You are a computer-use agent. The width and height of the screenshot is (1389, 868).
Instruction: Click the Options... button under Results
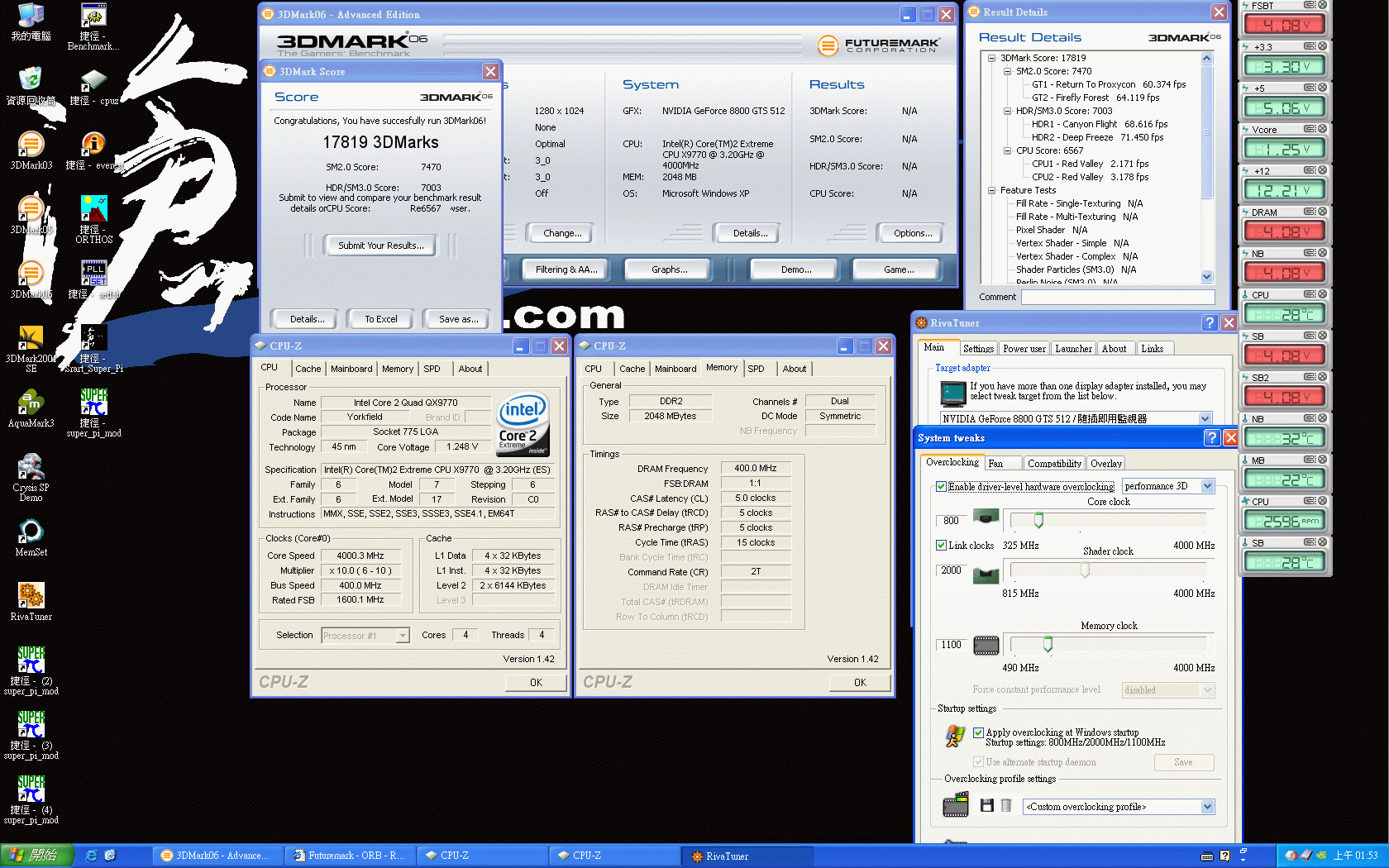(913, 233)
